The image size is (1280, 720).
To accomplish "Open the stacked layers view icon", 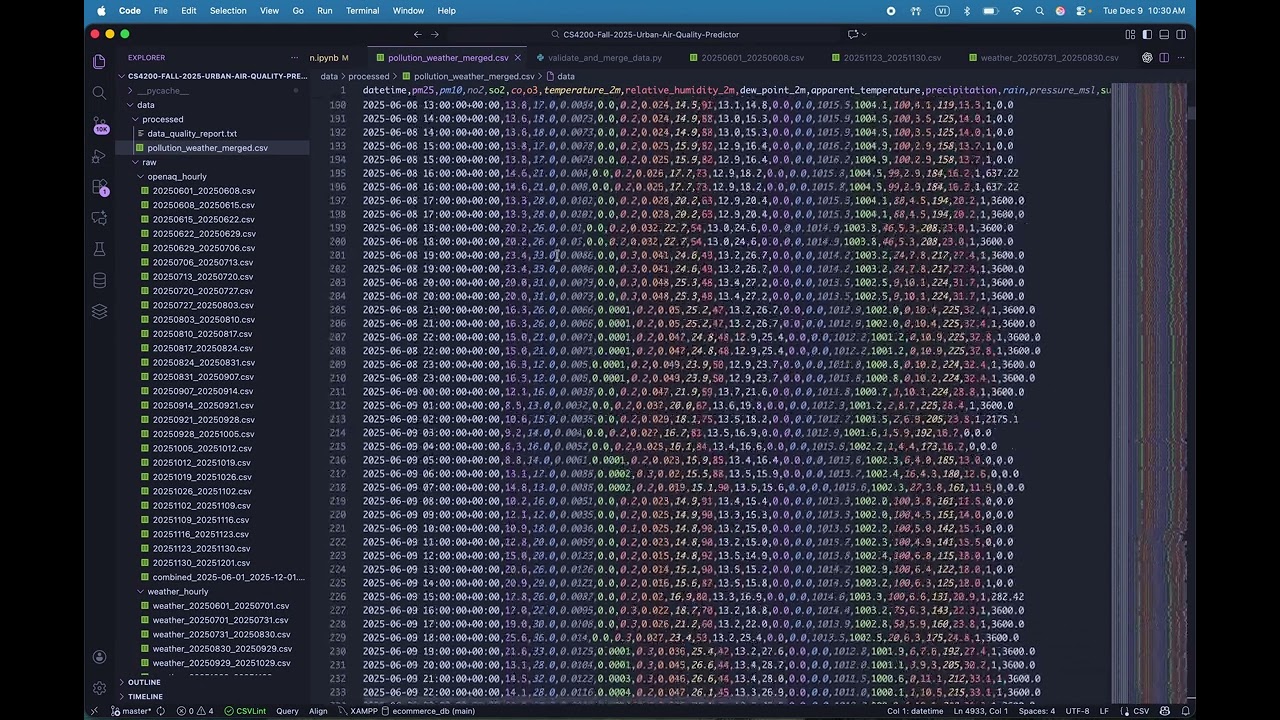I will coord(99,311).
